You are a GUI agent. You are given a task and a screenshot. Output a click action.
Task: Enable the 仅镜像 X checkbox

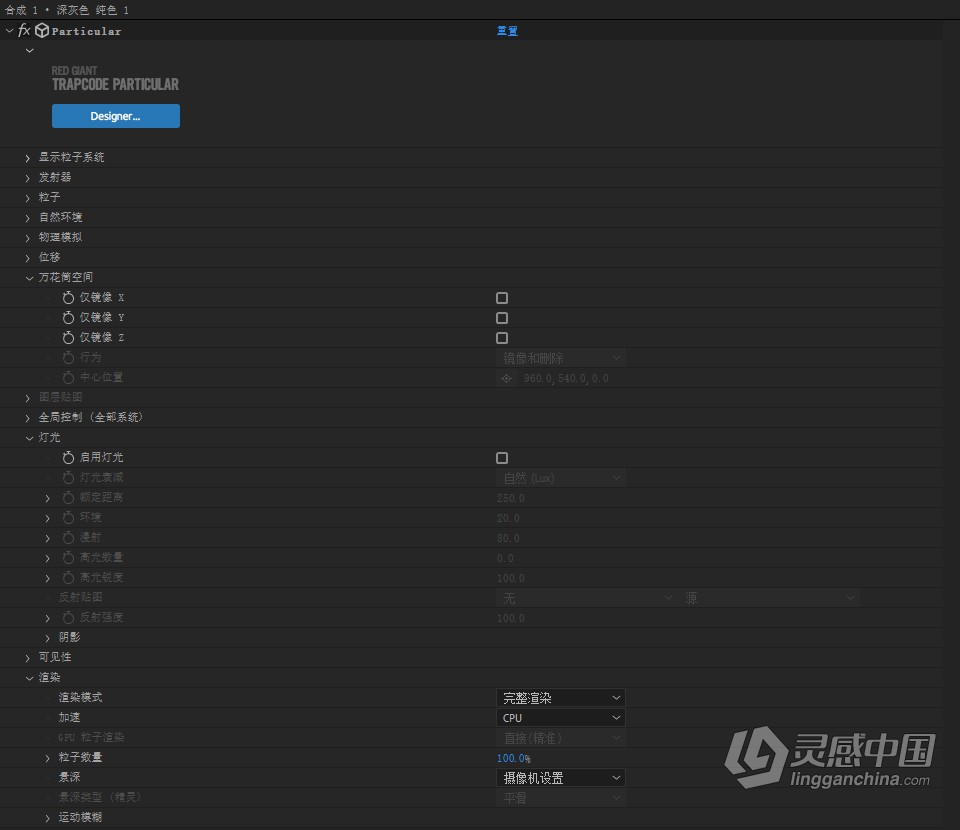(x=502, y=298)
